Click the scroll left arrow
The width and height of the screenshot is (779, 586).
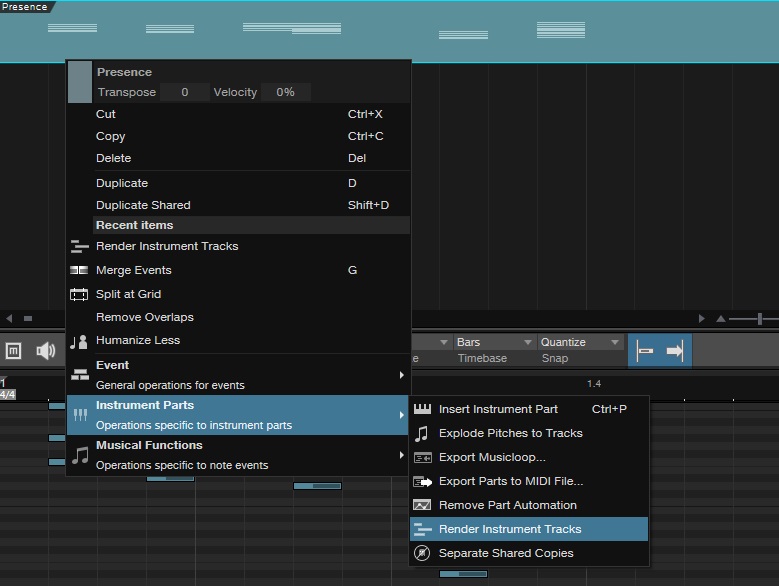point(9,318)
